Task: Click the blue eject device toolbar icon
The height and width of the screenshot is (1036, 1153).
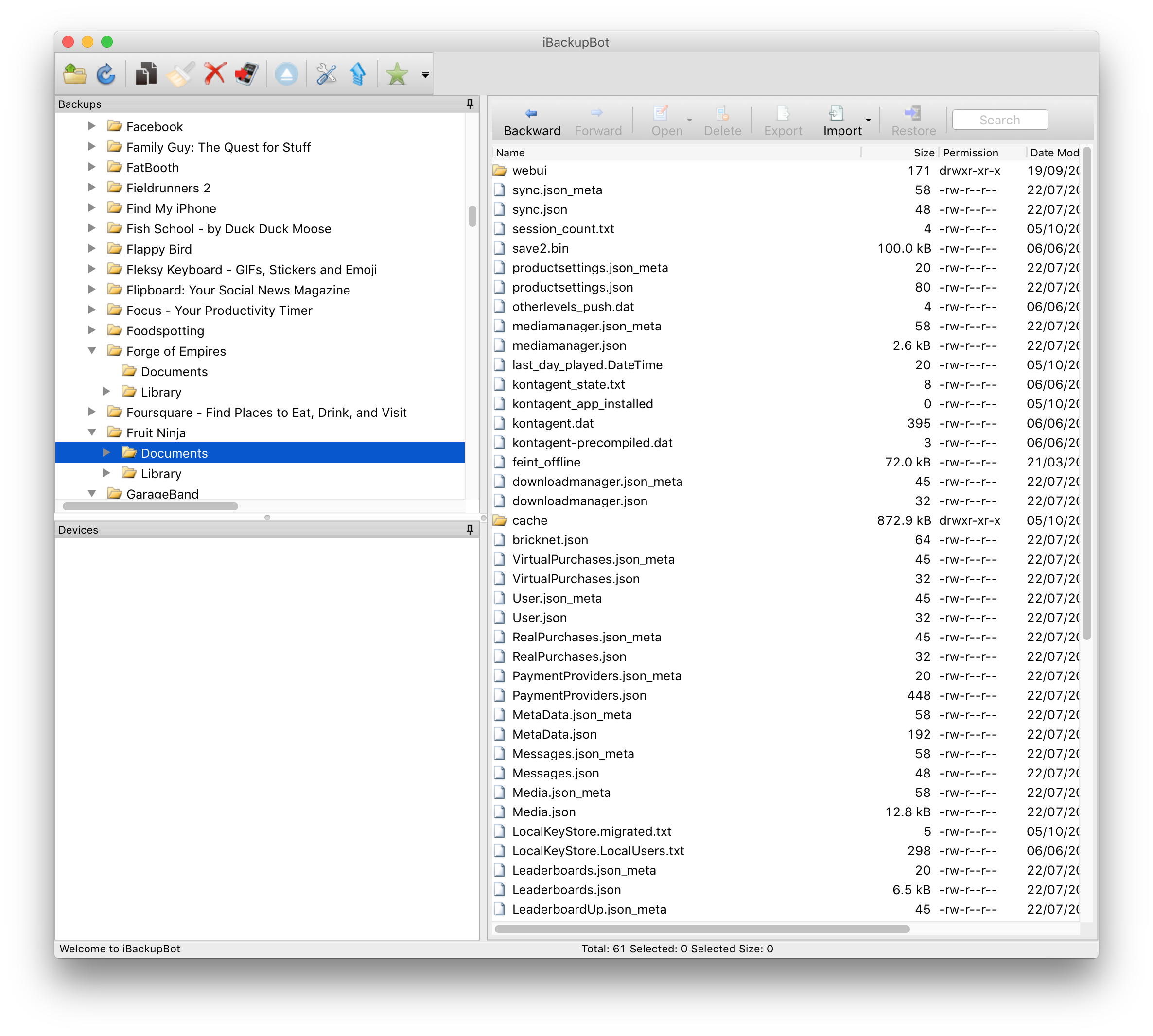Action: click(x=286, y=74)
